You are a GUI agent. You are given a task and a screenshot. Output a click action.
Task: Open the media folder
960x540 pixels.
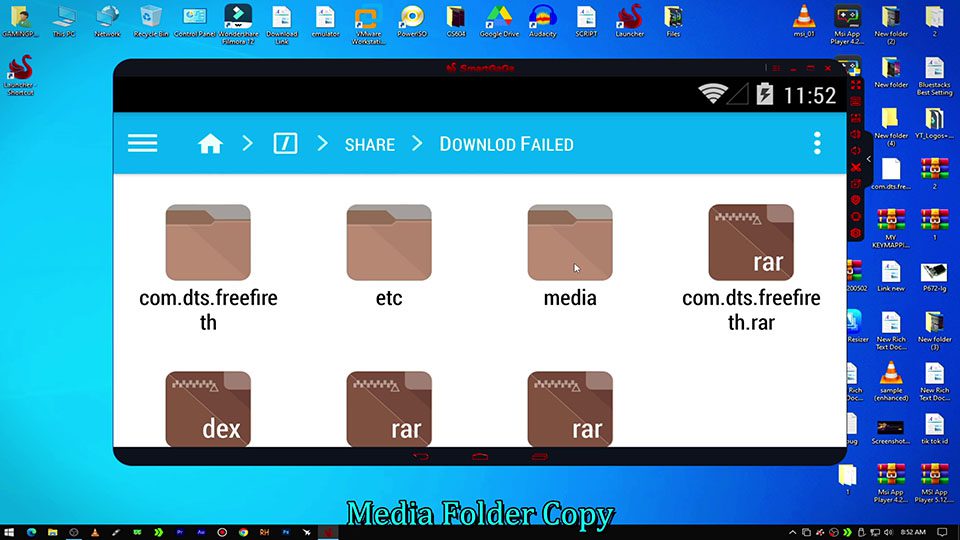point(570,242)
